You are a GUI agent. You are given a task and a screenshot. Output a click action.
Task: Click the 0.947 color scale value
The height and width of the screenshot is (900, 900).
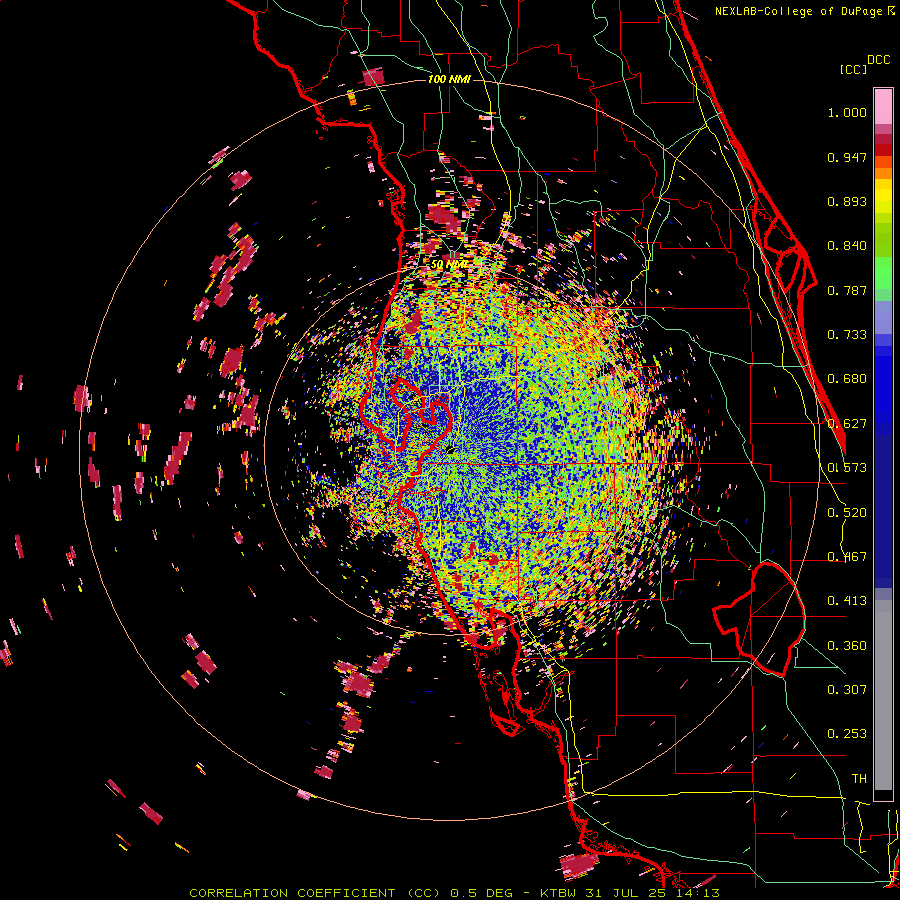pyautogui.click(x=847, y=157)
